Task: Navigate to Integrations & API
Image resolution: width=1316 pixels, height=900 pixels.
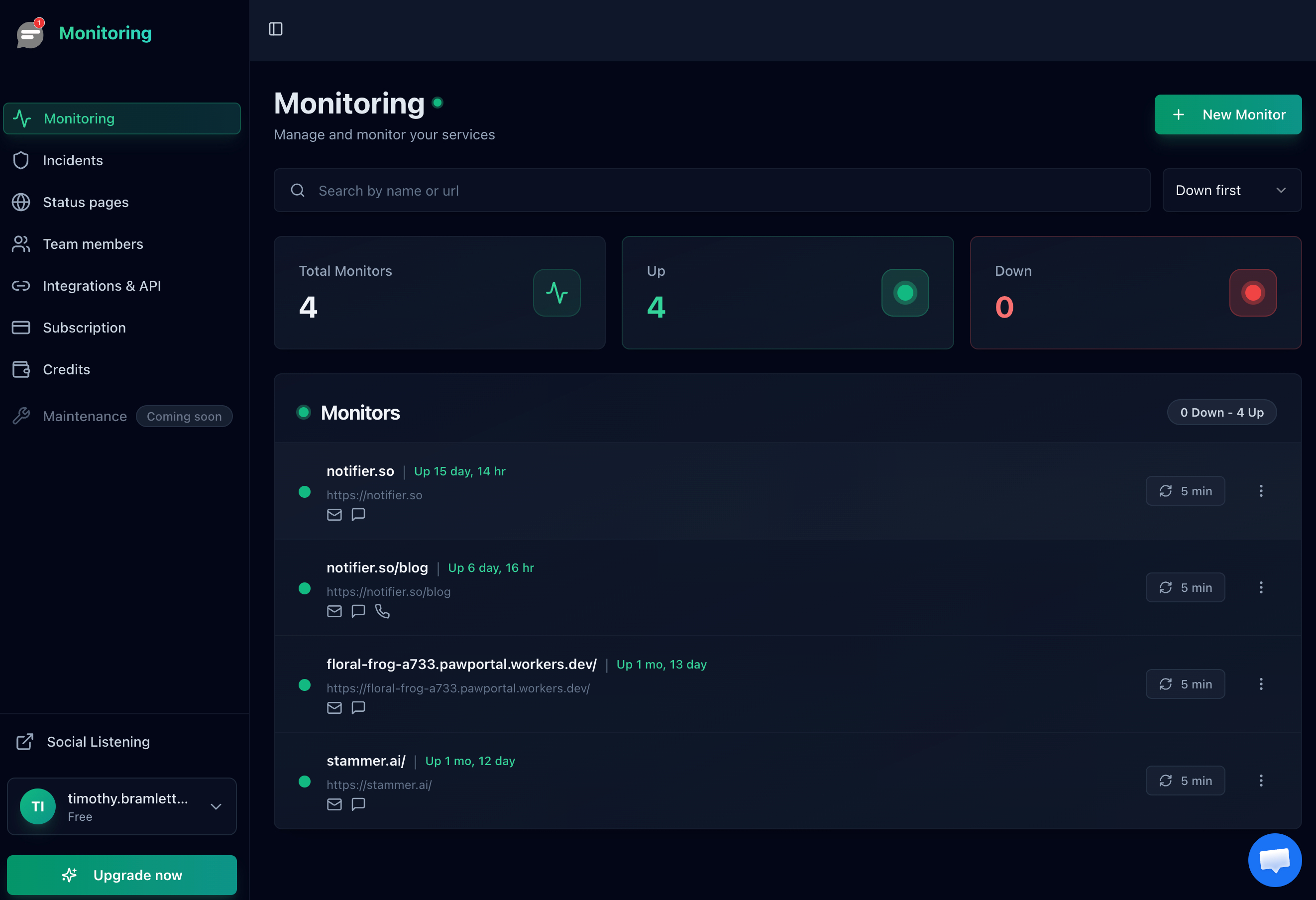Action: tap(102, 286)
